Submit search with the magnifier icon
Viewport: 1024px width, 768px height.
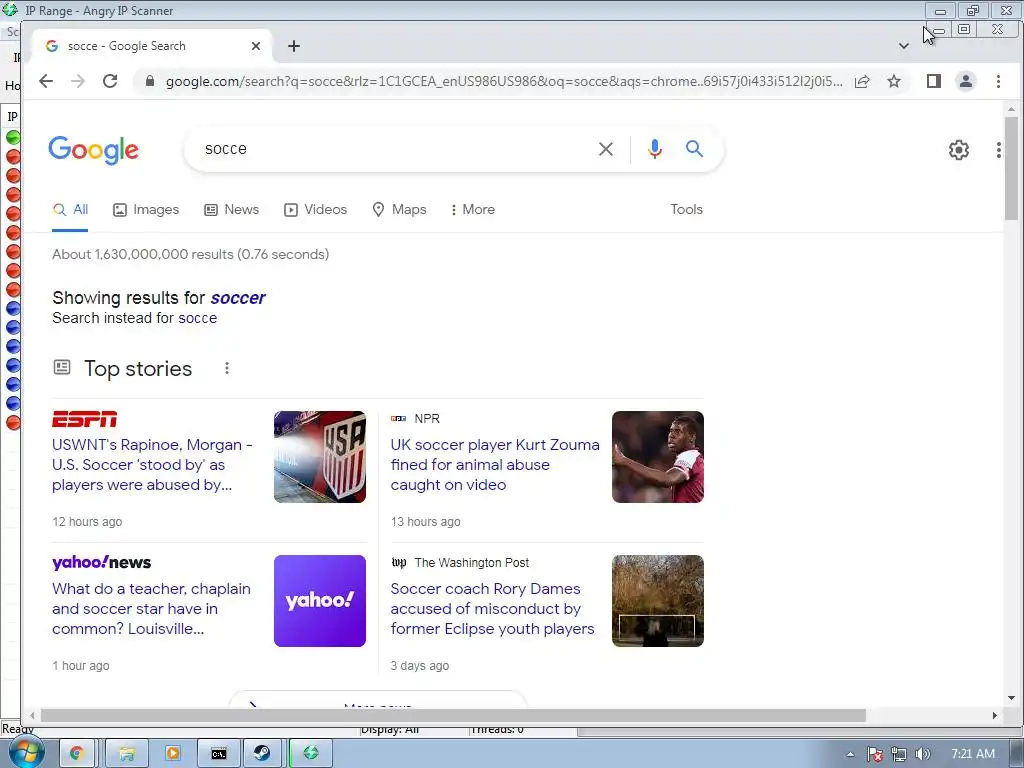694,149
